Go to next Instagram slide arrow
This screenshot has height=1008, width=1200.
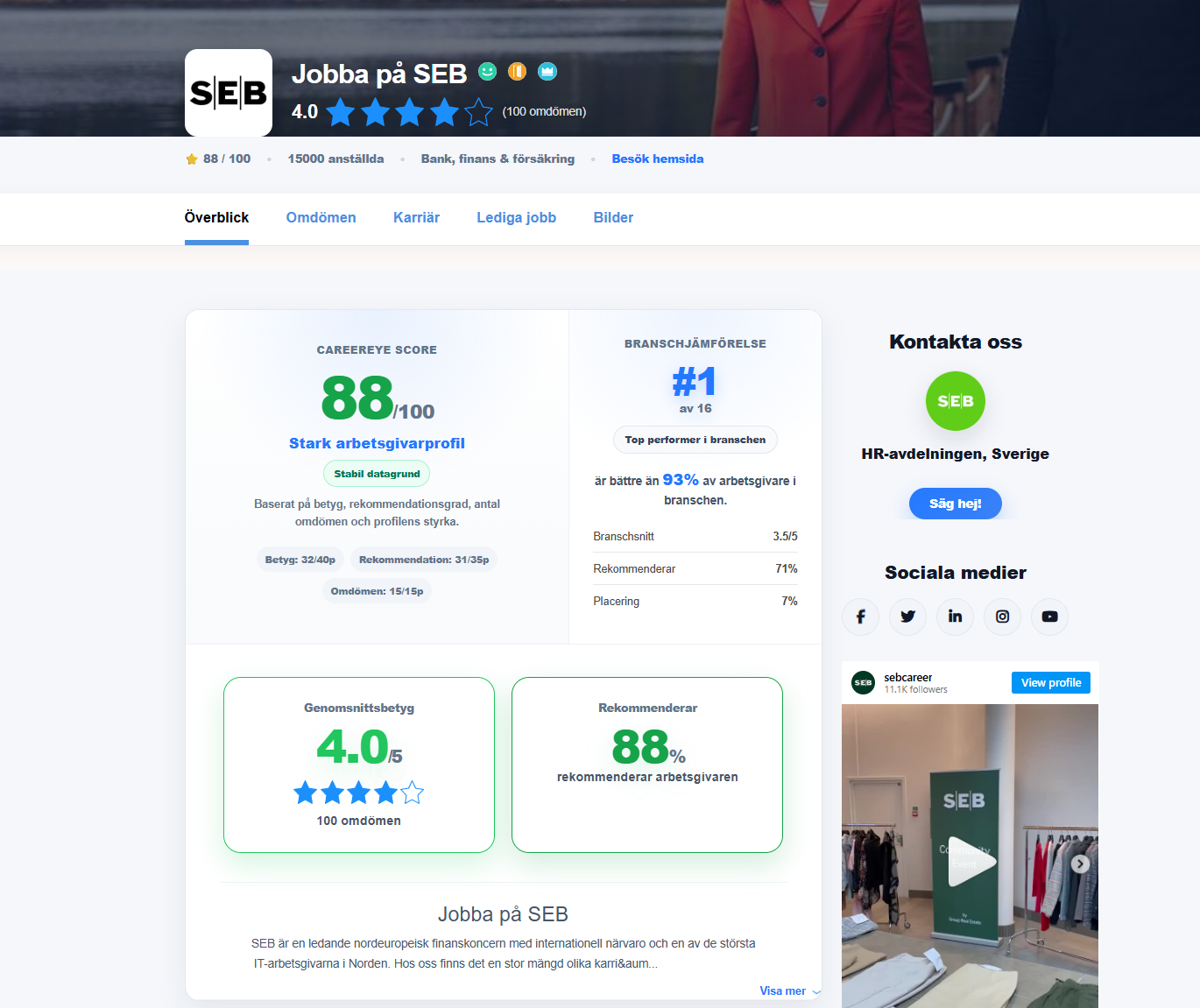1080,864
